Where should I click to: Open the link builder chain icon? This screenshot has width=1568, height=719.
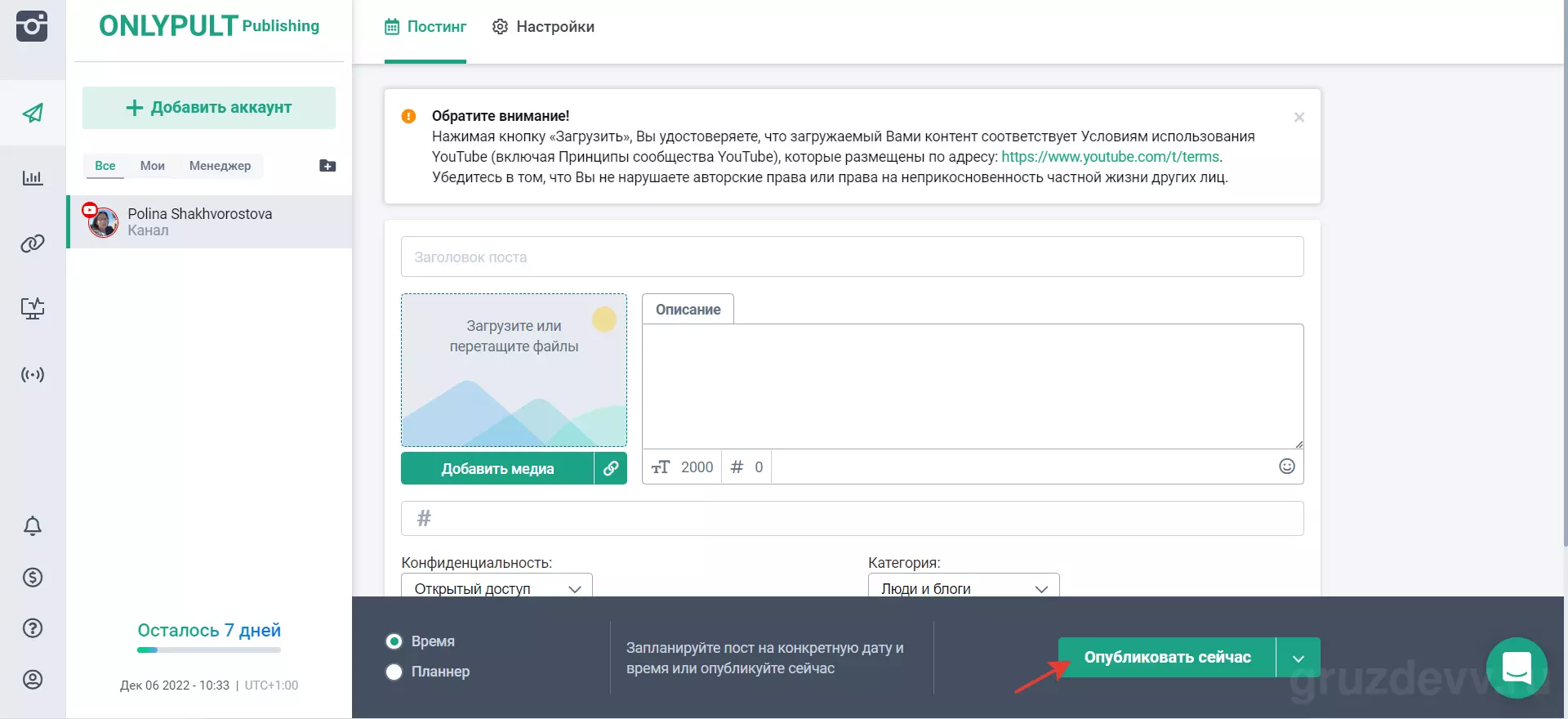click(33, 243)
